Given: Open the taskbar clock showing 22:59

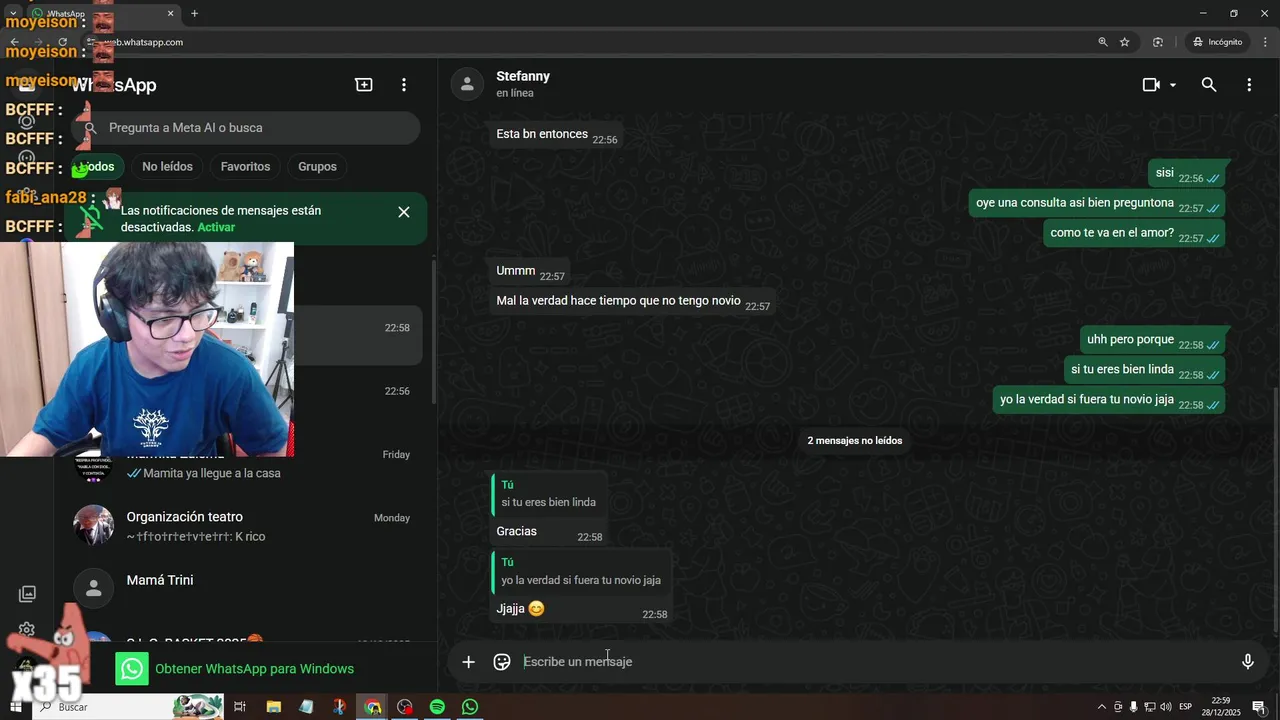Looking at the screenshot, I should coord(1221,707).
